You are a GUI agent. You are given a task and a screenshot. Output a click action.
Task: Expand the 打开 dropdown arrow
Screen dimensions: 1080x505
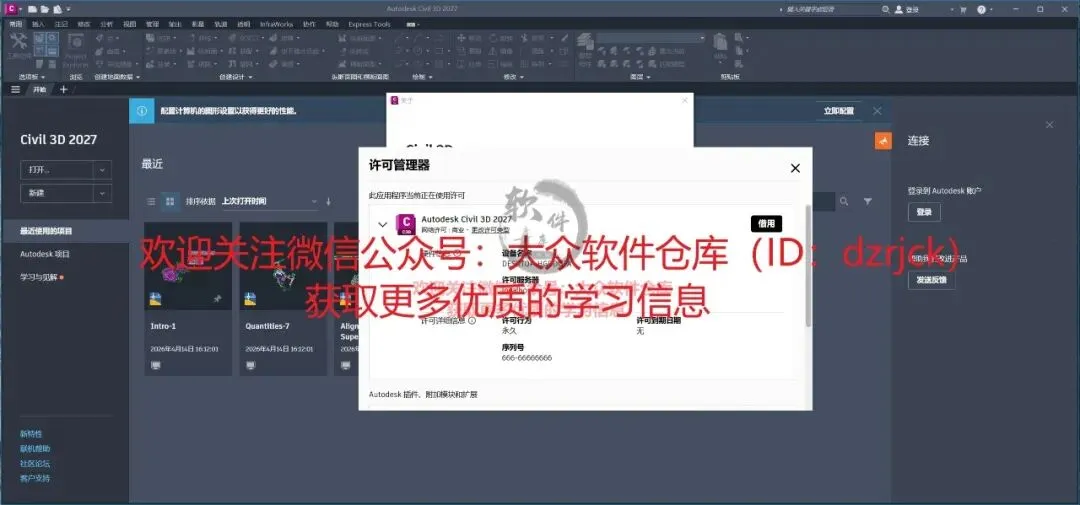click(102, 169)
